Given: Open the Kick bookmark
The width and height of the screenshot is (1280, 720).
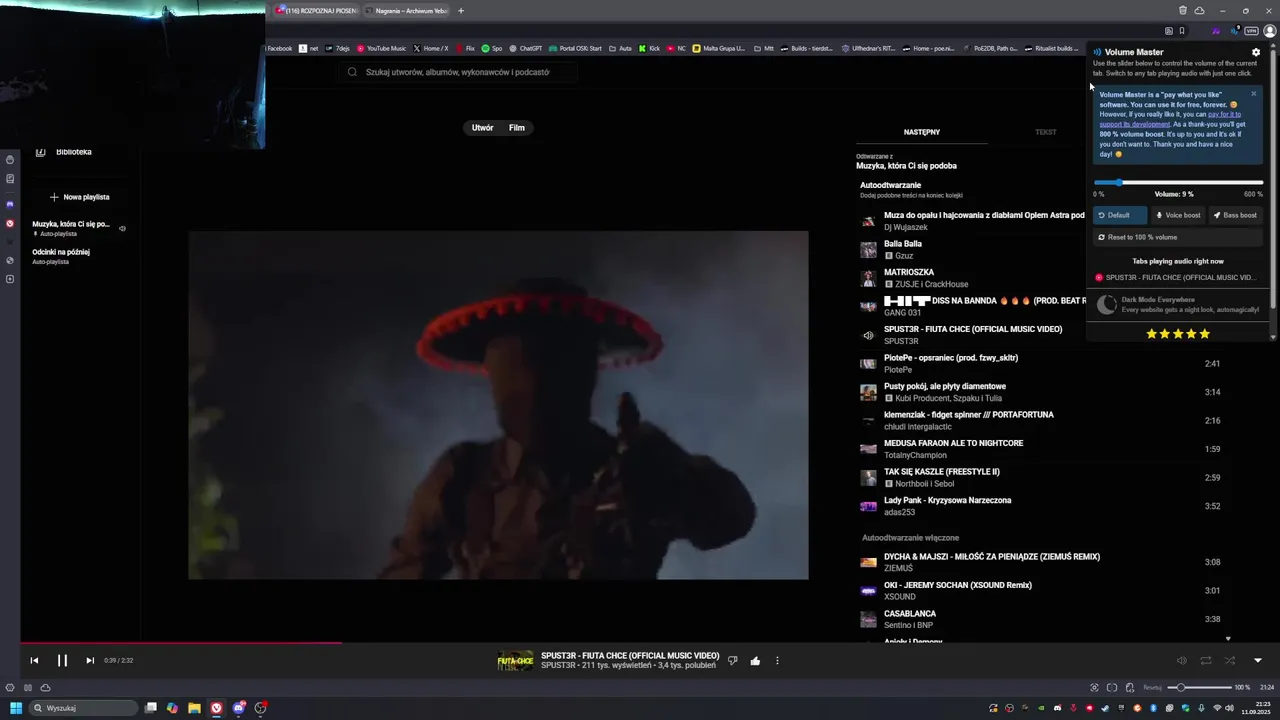Looking at the screenshot, I should coord(648,48).
